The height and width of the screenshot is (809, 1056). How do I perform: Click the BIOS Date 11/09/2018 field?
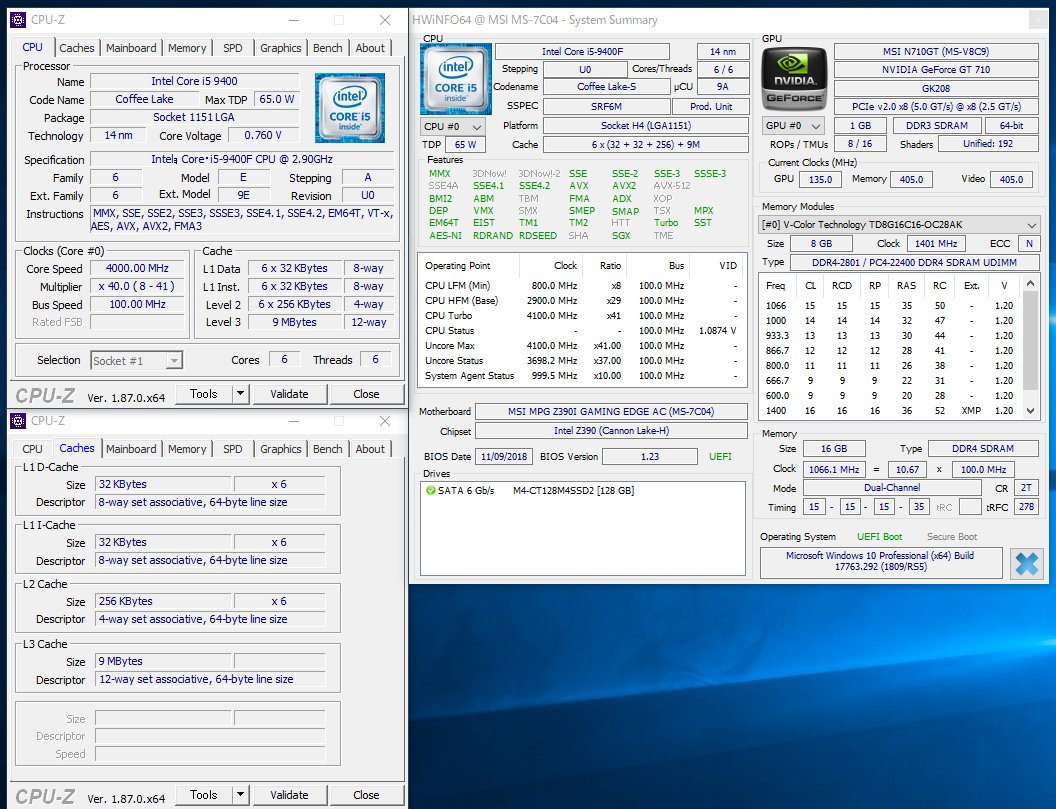pos(504,457)
